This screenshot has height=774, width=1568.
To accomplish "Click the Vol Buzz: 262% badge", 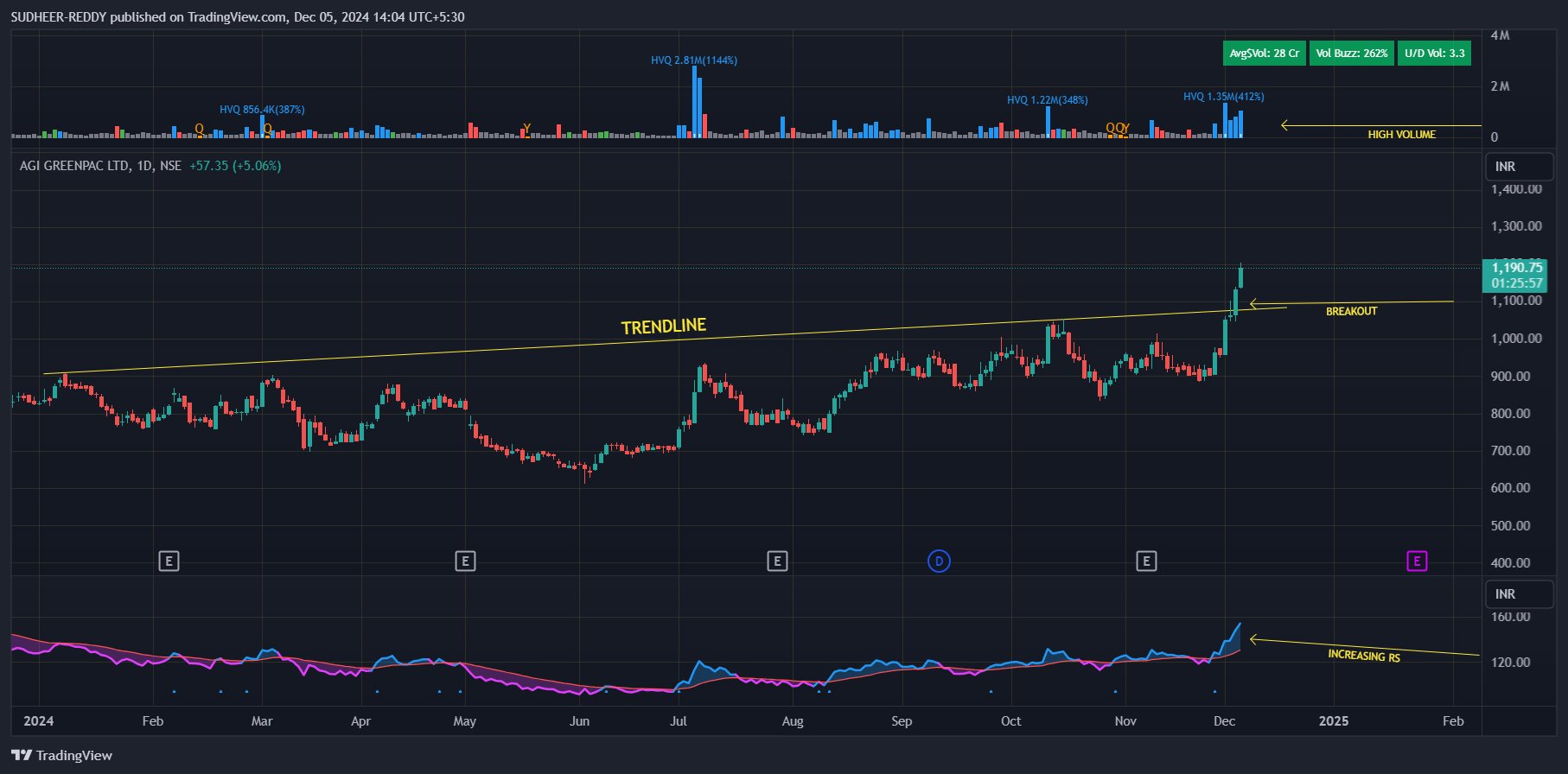I will point(1352,54).
